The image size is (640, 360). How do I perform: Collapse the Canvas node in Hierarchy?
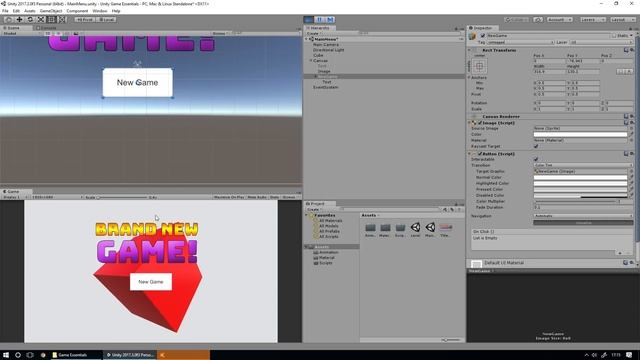click(x=311, y=60)
